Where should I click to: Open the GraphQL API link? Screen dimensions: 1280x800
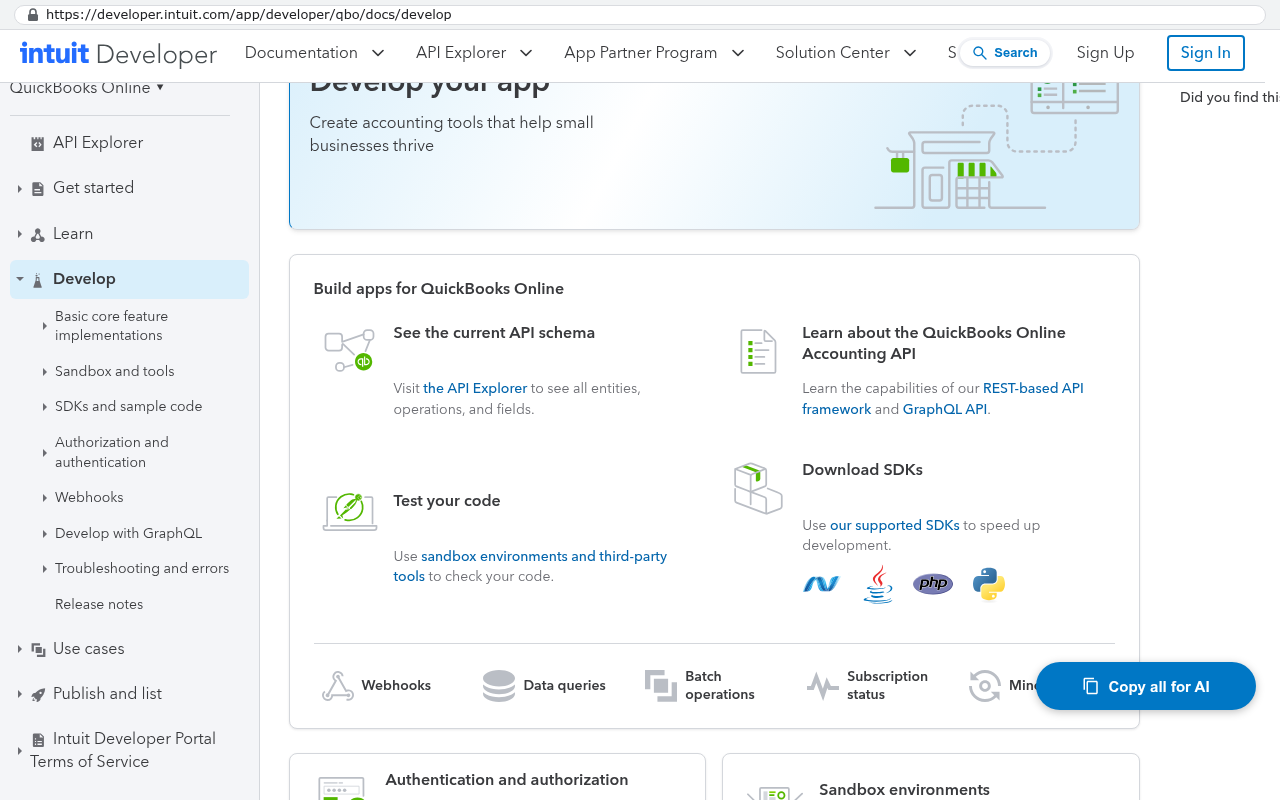point(945,409)
